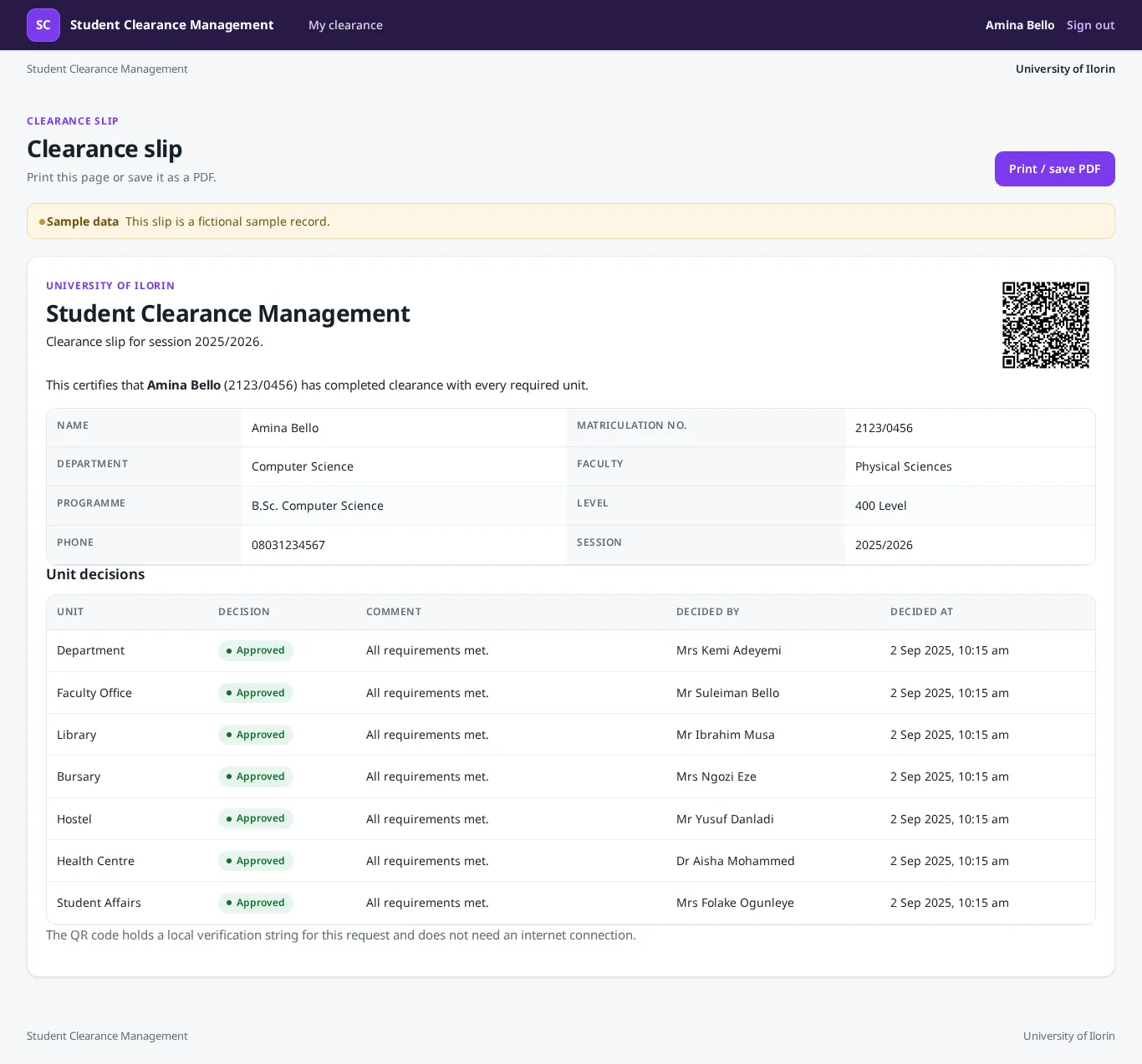Click the Physical Sciences faculty value
This screenshot has width=1142, height=1064.
pos(903,466)
